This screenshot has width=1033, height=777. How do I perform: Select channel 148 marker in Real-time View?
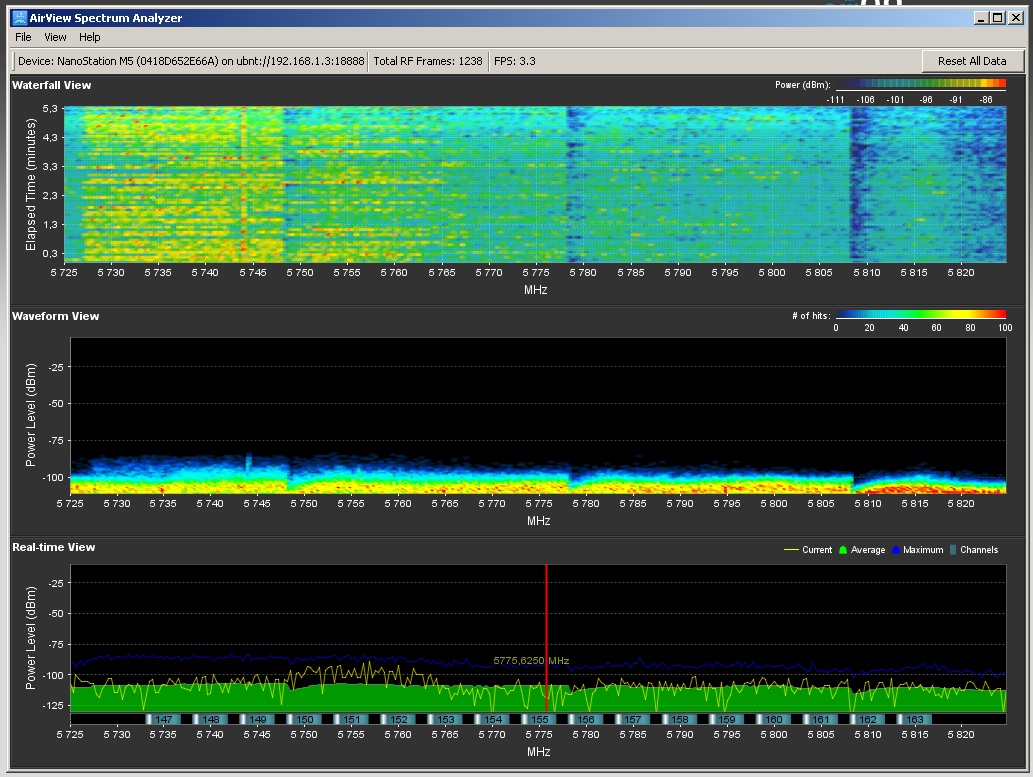click(x=210, y=720)
